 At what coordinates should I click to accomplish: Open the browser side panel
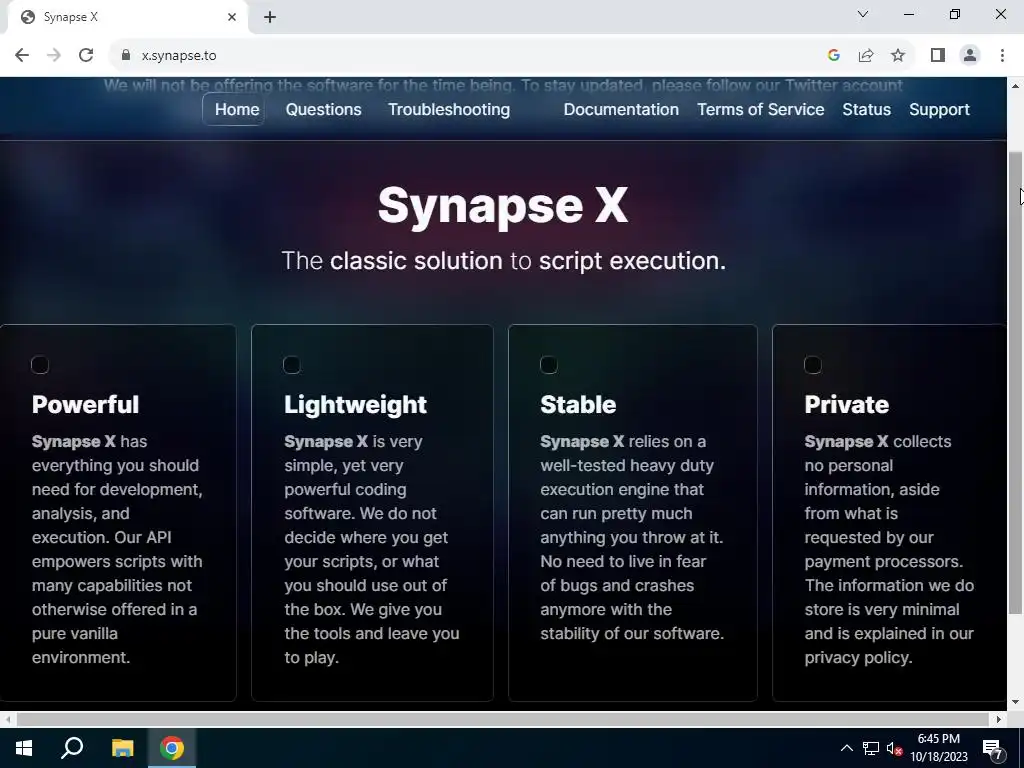click(x=938, y=56)
